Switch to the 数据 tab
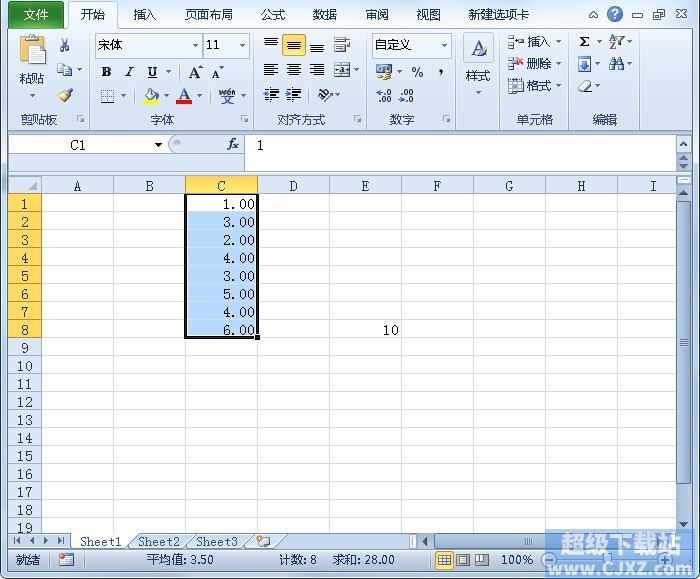Image resolution: width=700 pixels, height=579 pixels. pos(325,15)
